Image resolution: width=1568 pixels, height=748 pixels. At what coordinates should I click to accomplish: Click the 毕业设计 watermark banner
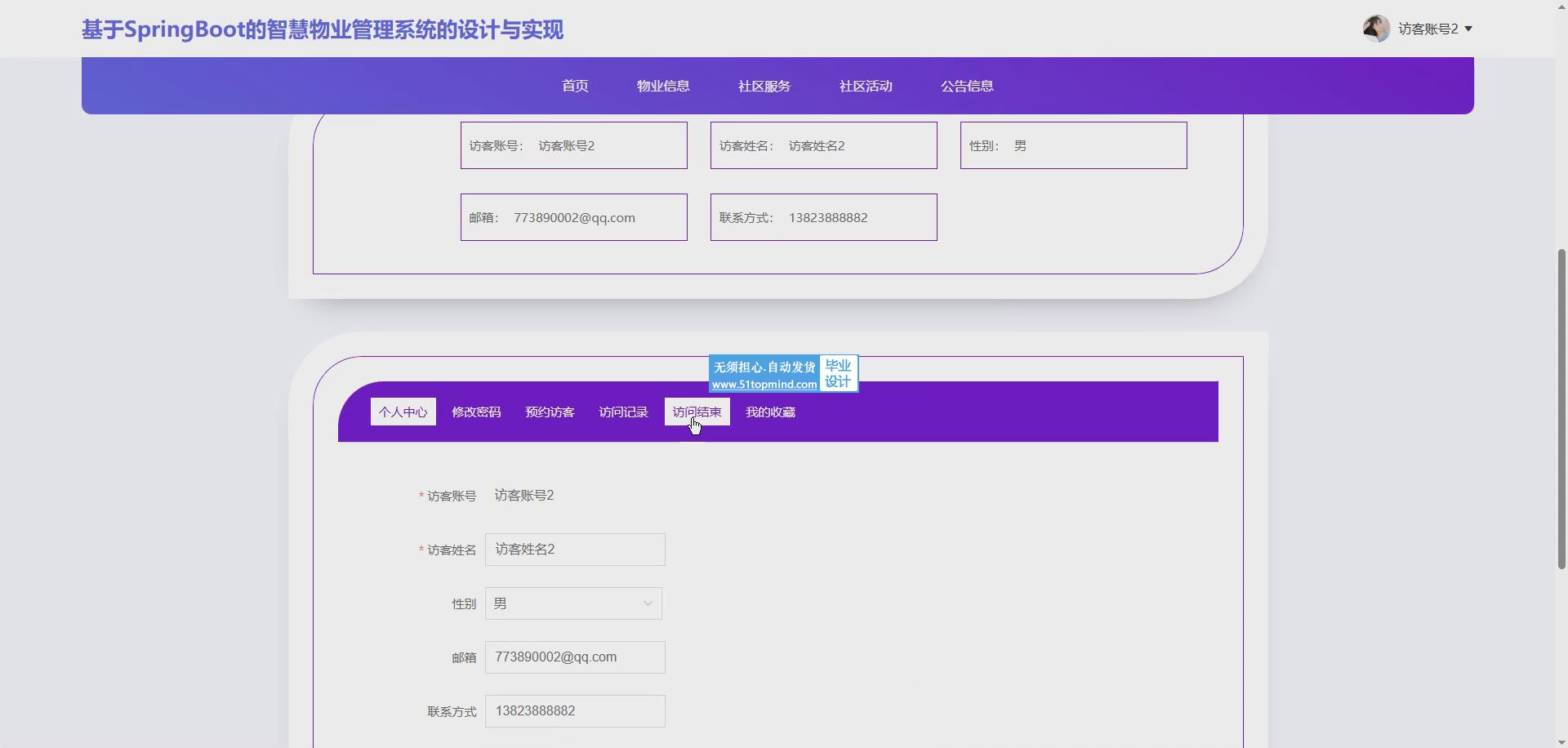pyautogui.click(x=783, y=374)
